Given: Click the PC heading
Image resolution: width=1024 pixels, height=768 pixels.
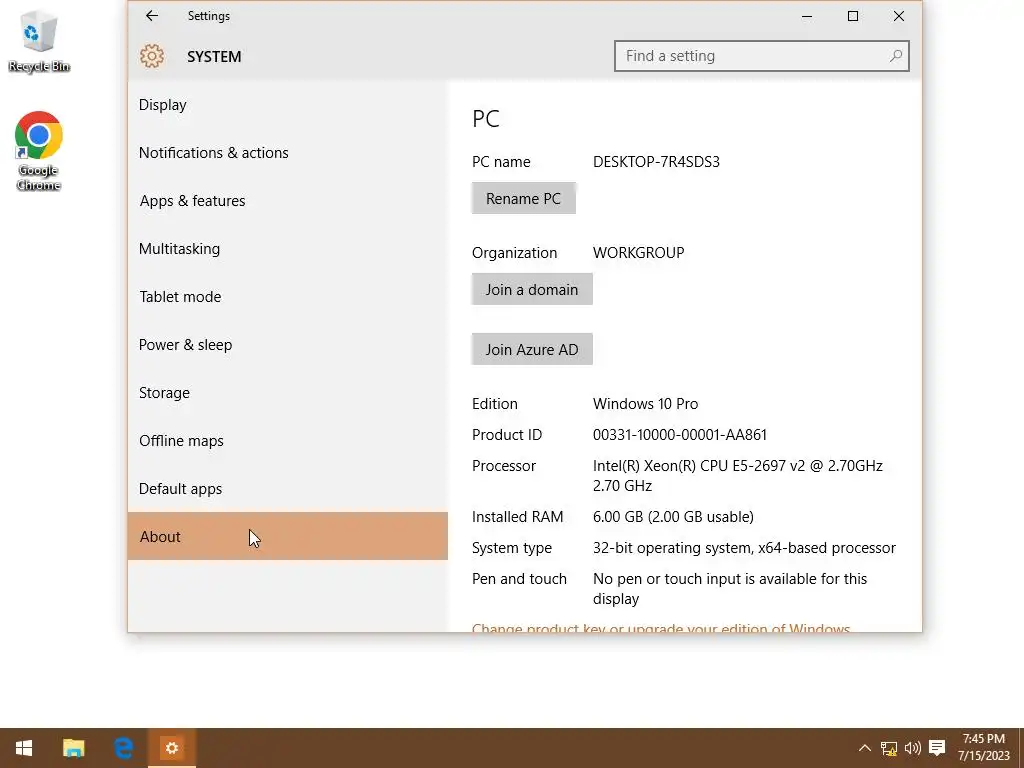Looking at the screenshot, I should point(486,119).
